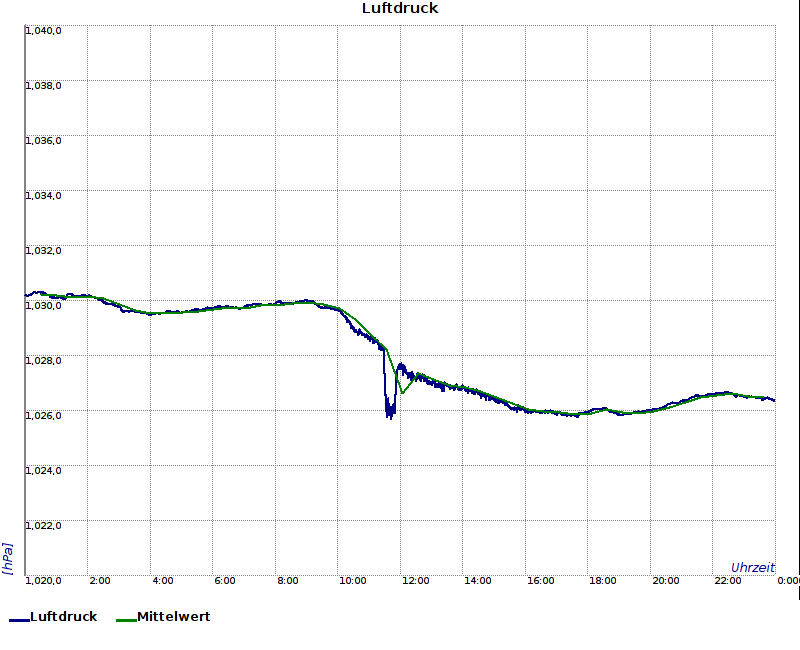
Task: Click the 1,028,0 y-axis value
Action: [43, 361]
